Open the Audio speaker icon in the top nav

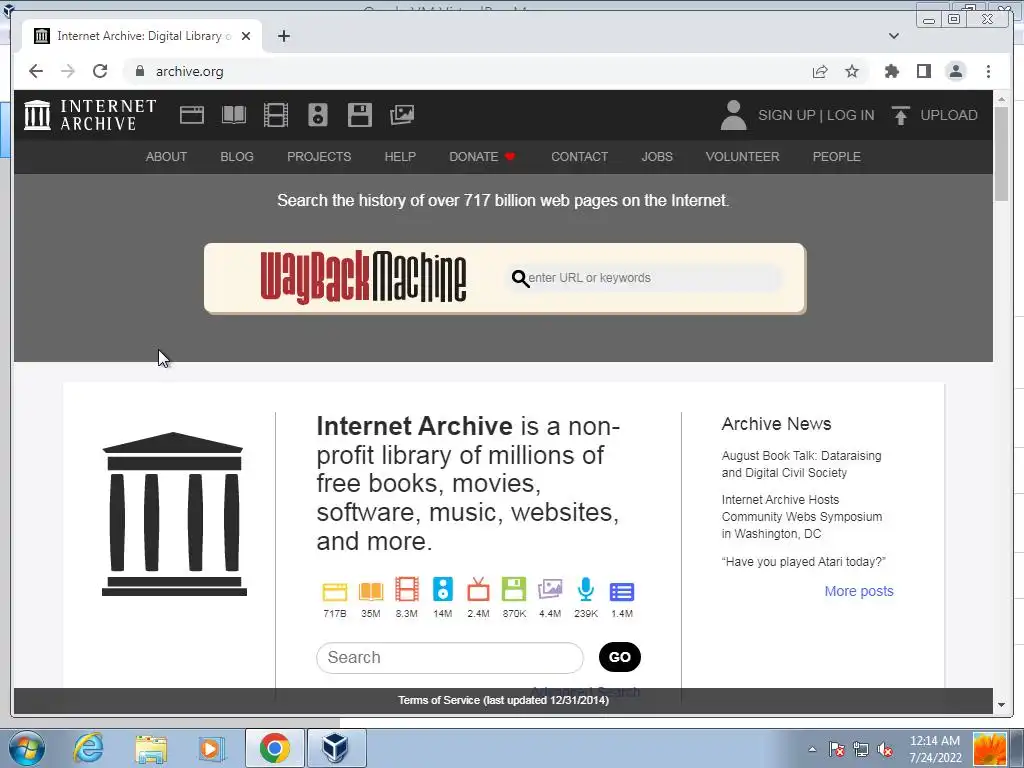(318, 115)
